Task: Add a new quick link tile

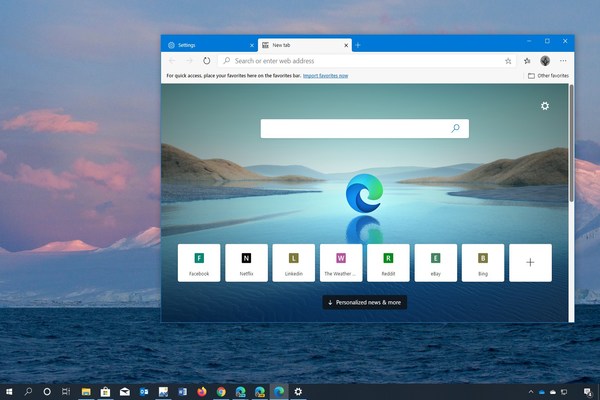Action: click(530, 263)
